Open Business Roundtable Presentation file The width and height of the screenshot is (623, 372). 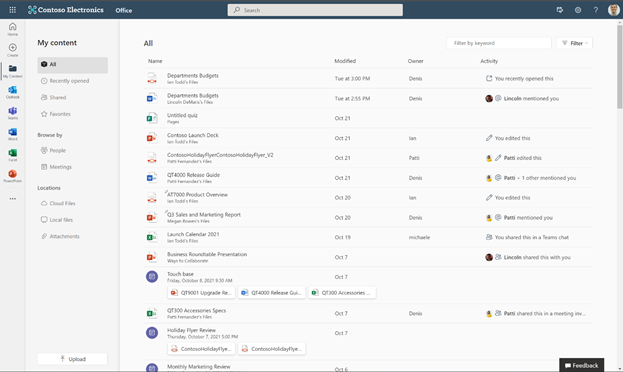pyautogui.click(x=207, y=254)
